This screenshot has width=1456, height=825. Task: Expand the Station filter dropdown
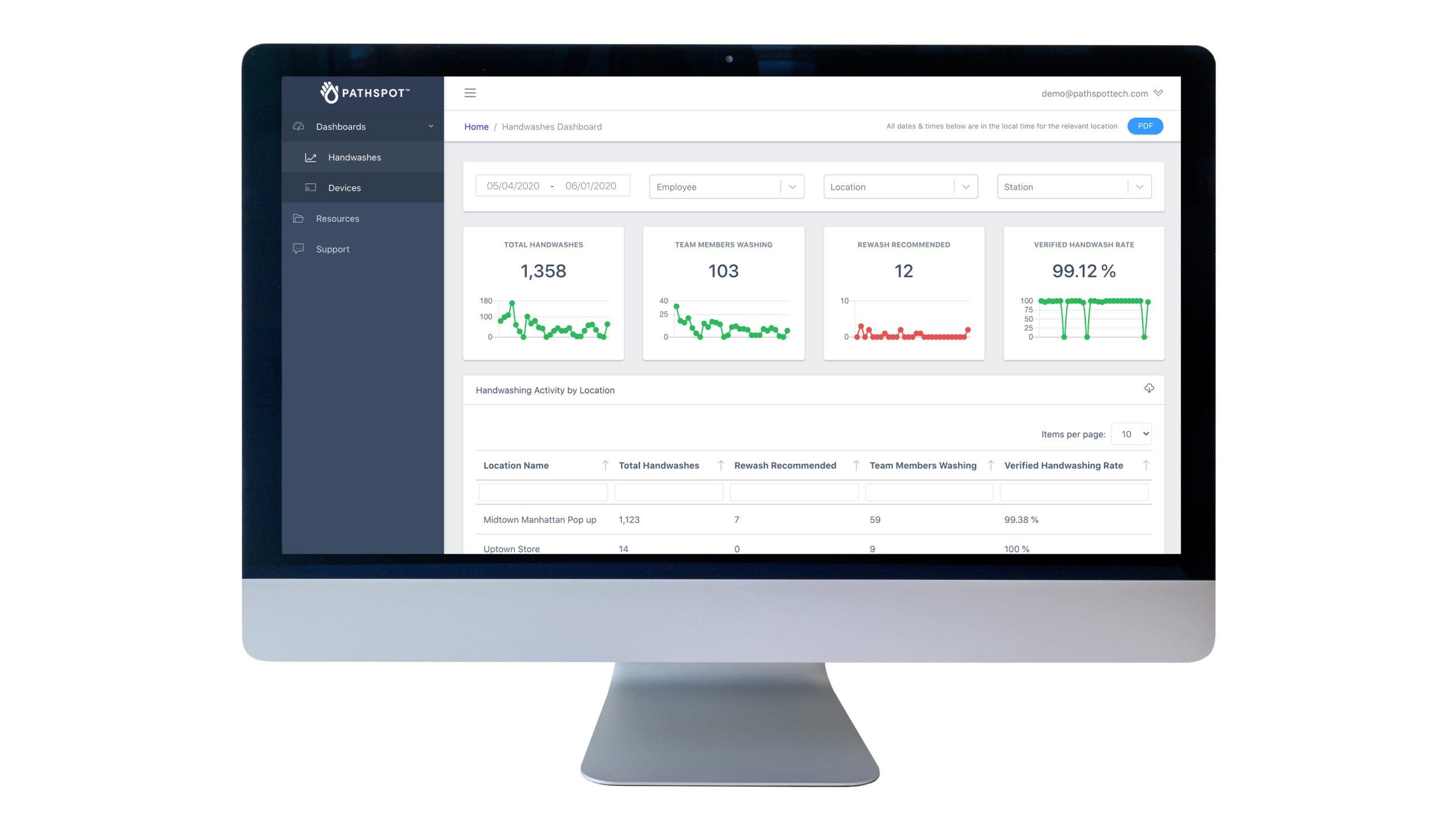point(1139,186)
